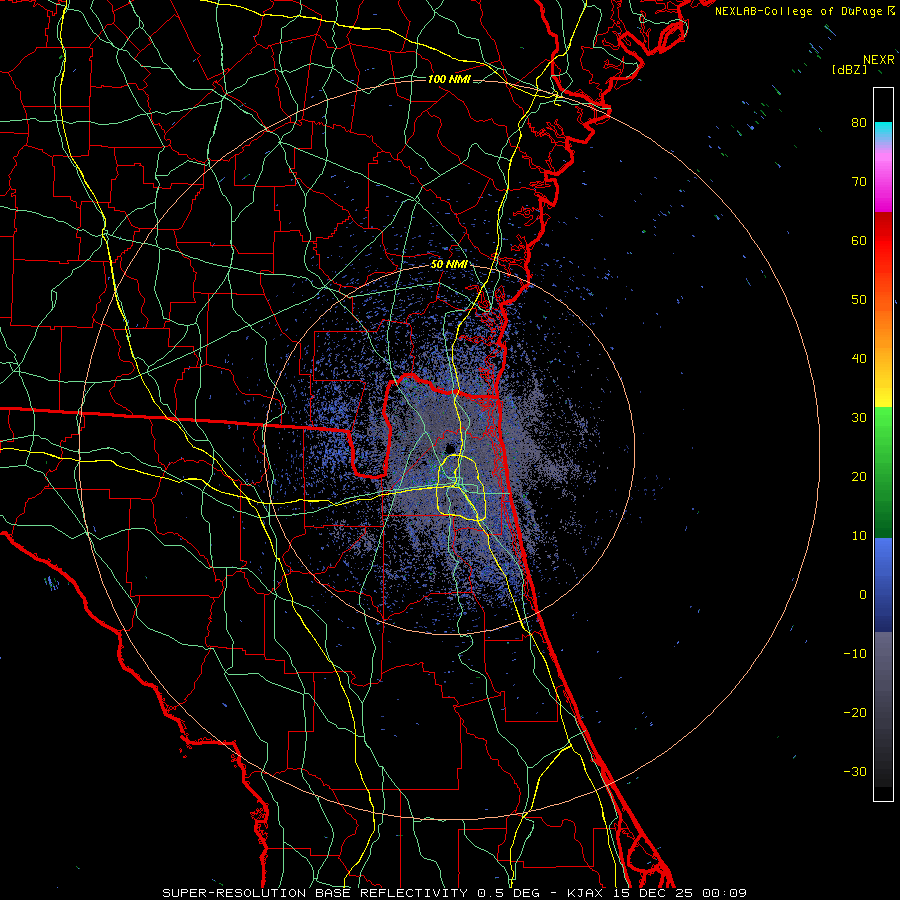900x900 pixels.
Task: Click the yellow beltway loop near radar center
Action: pyautogui.click(x=461, y=487)
